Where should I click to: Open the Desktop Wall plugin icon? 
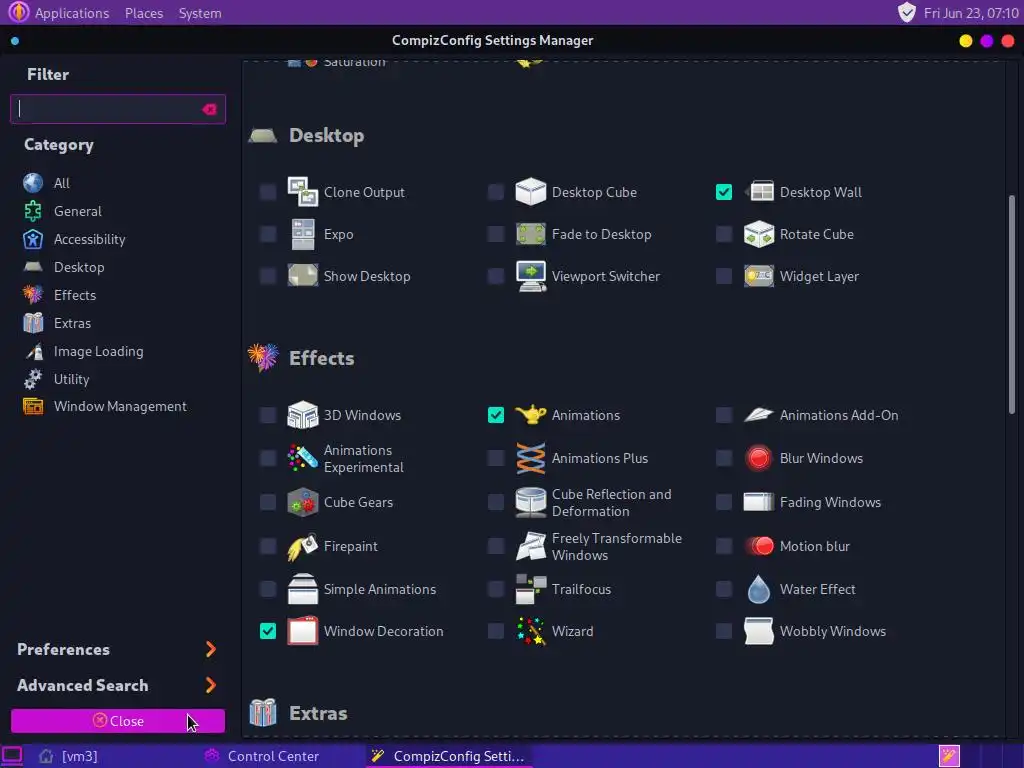tap(759, 192)
